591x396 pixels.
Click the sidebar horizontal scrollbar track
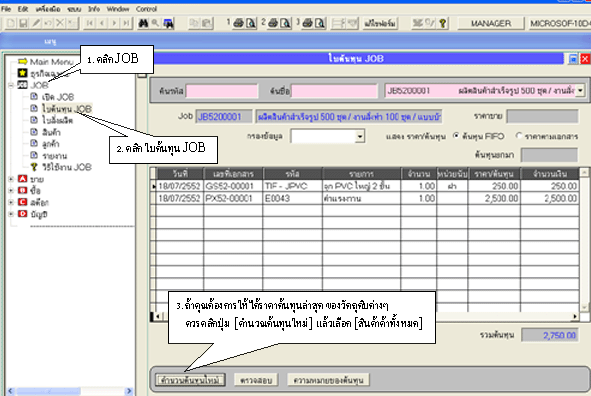103,391
